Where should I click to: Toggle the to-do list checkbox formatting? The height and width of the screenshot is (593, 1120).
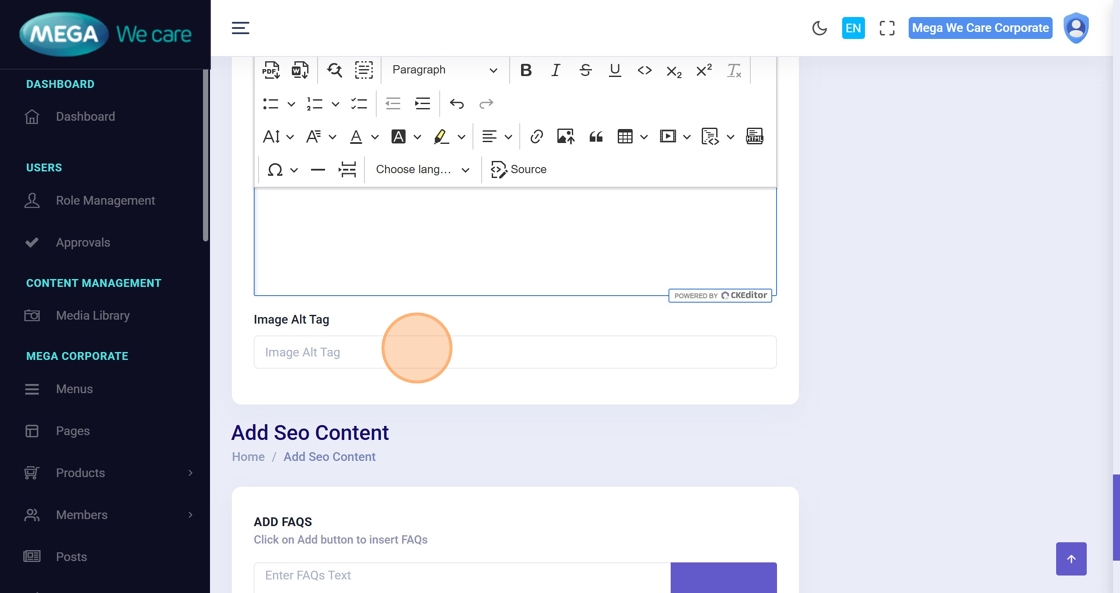(359, 104)
